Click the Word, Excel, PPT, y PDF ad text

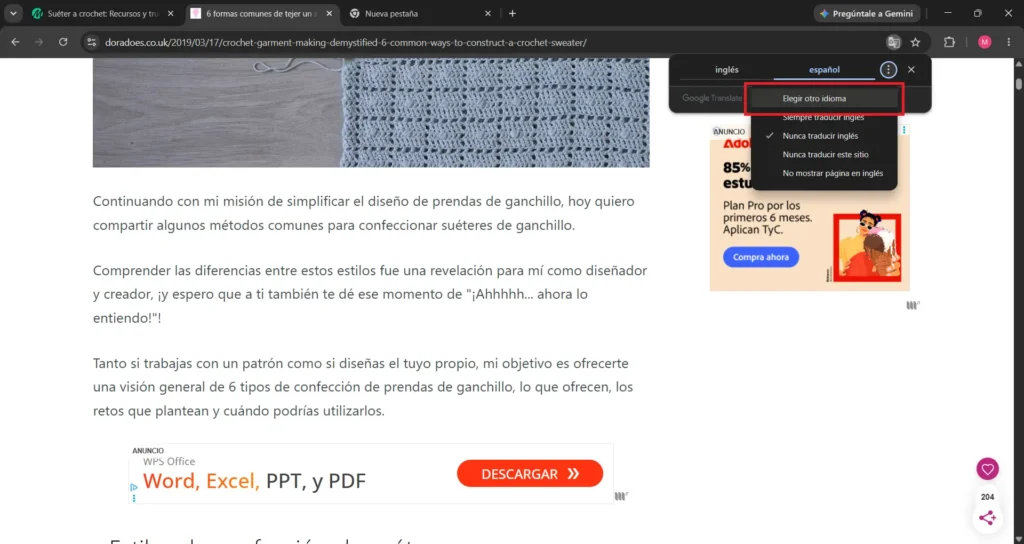pos(254,481)
